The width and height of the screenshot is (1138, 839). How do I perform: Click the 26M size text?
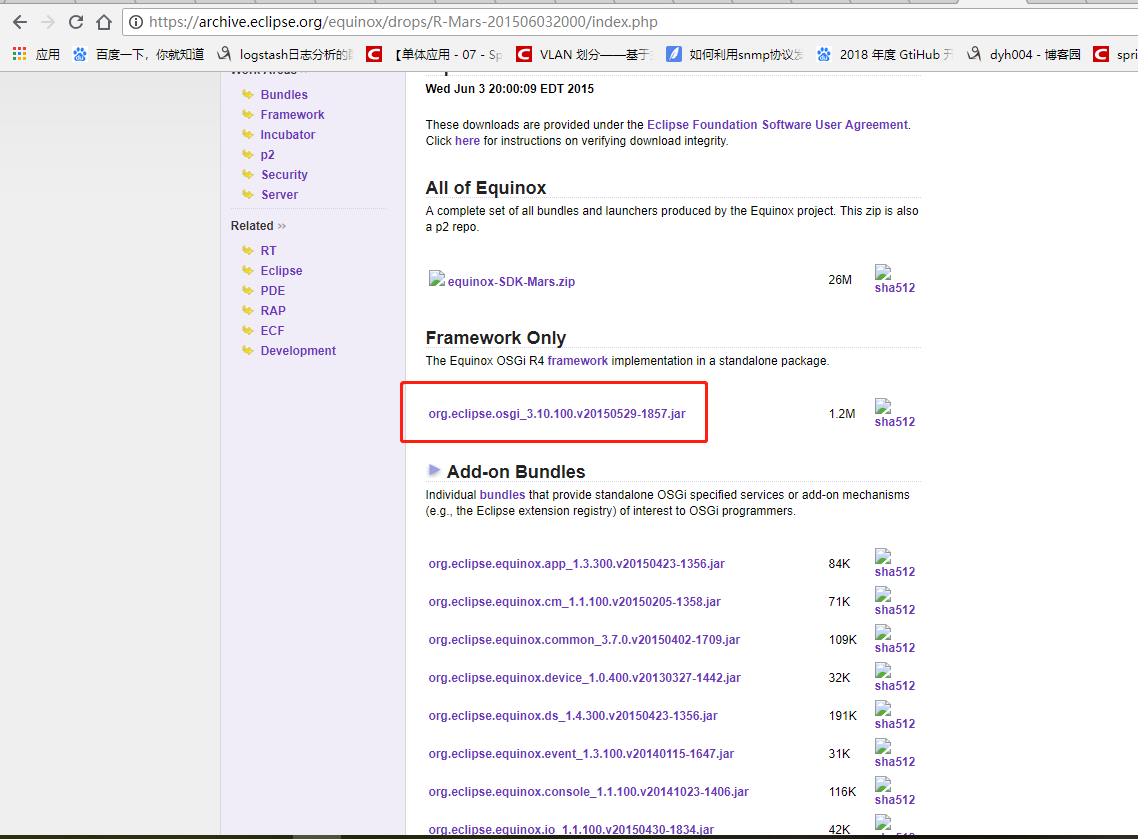tap(840, 279)
